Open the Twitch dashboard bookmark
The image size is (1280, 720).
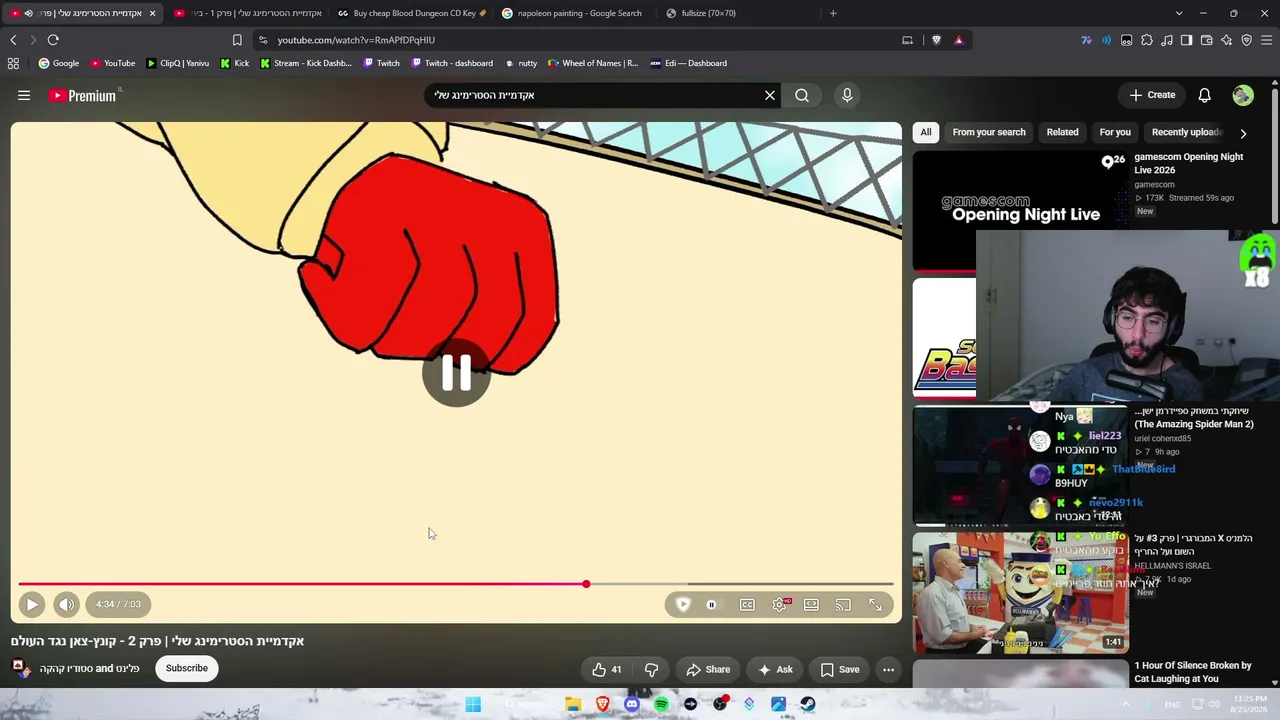point(451,63)
